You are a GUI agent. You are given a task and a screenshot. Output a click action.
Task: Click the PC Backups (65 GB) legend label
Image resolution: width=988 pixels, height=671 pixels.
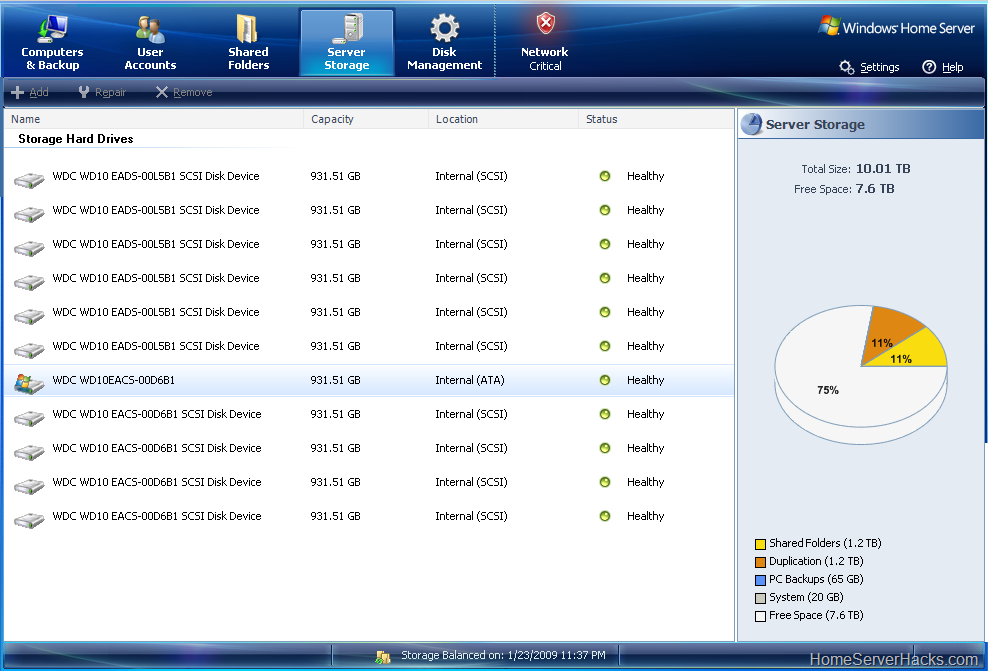tap(816, 579)
